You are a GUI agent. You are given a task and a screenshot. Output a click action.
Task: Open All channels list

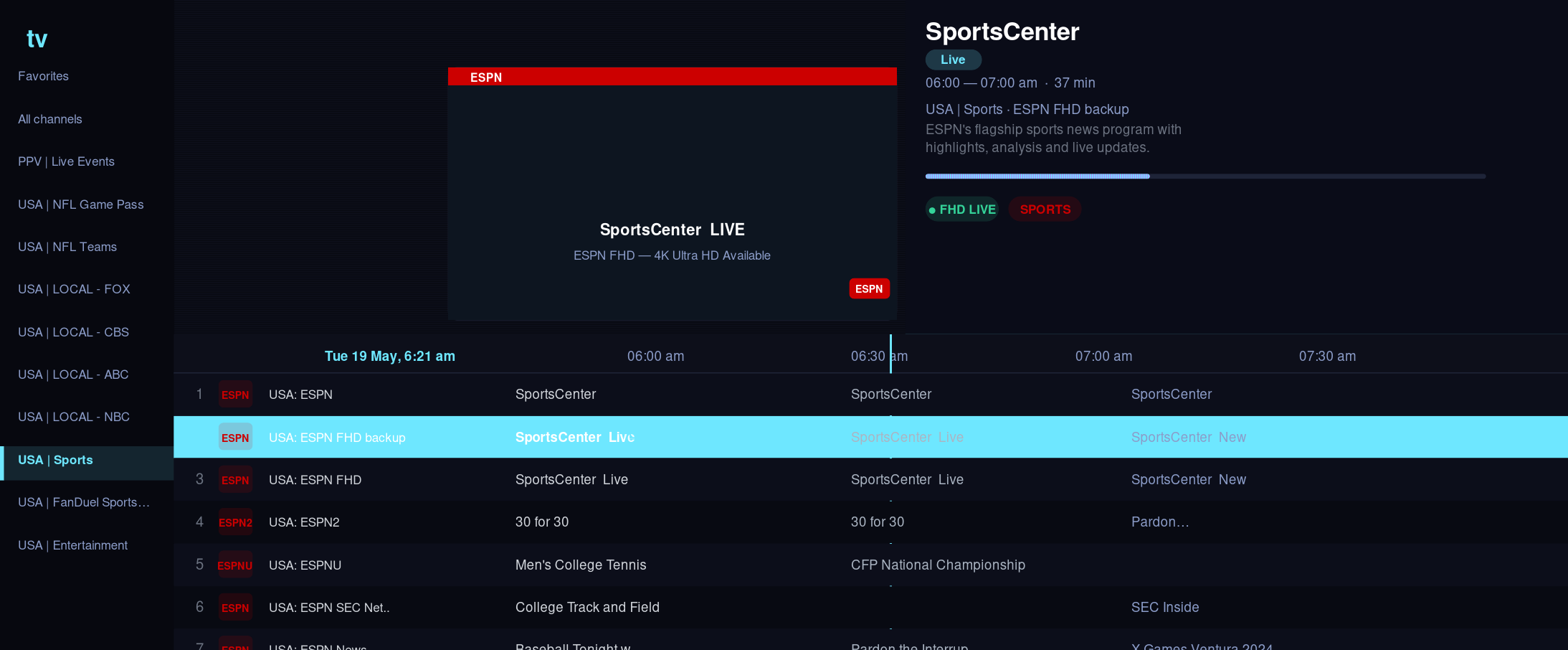50,119
